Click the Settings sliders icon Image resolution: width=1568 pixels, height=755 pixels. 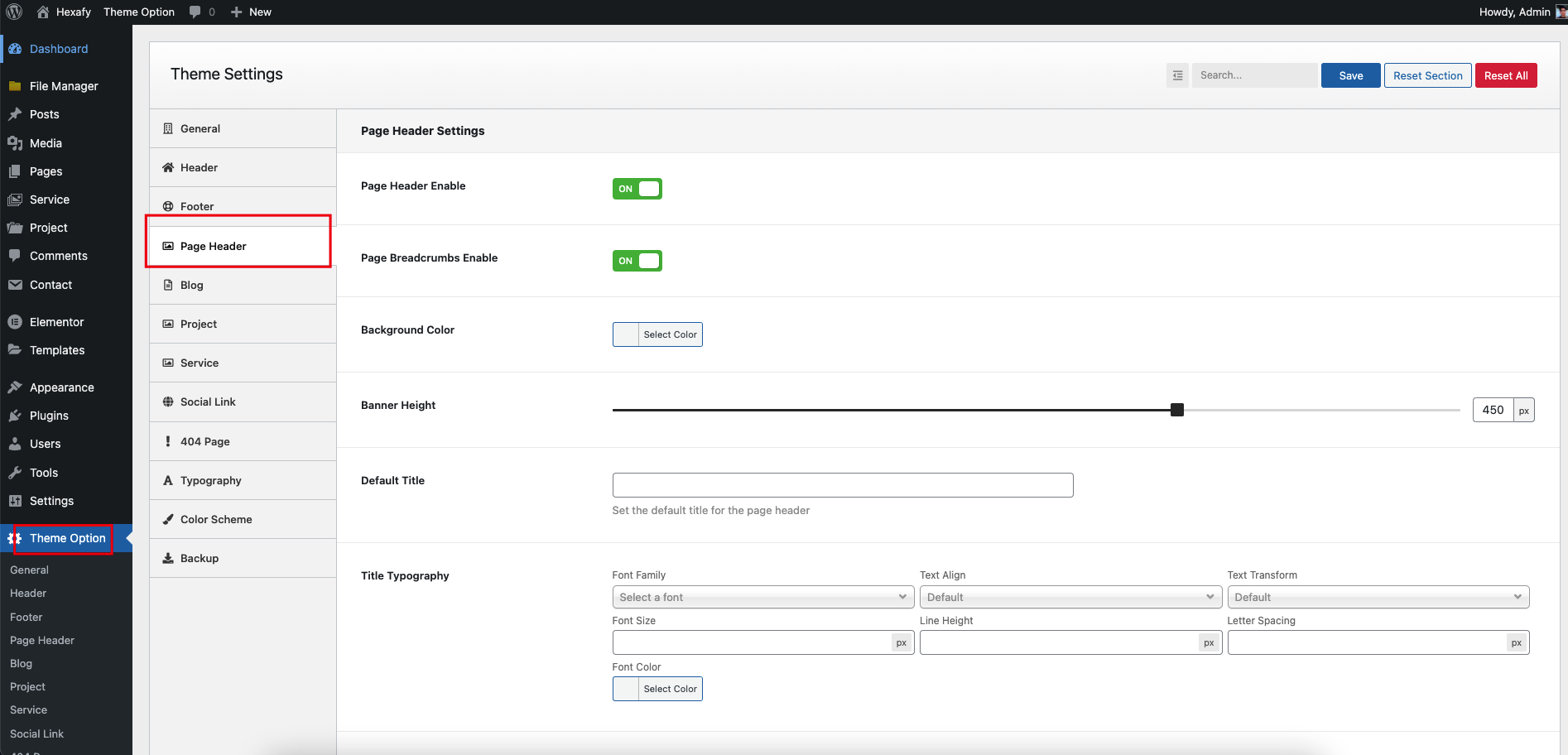click(x=15, y=501)
